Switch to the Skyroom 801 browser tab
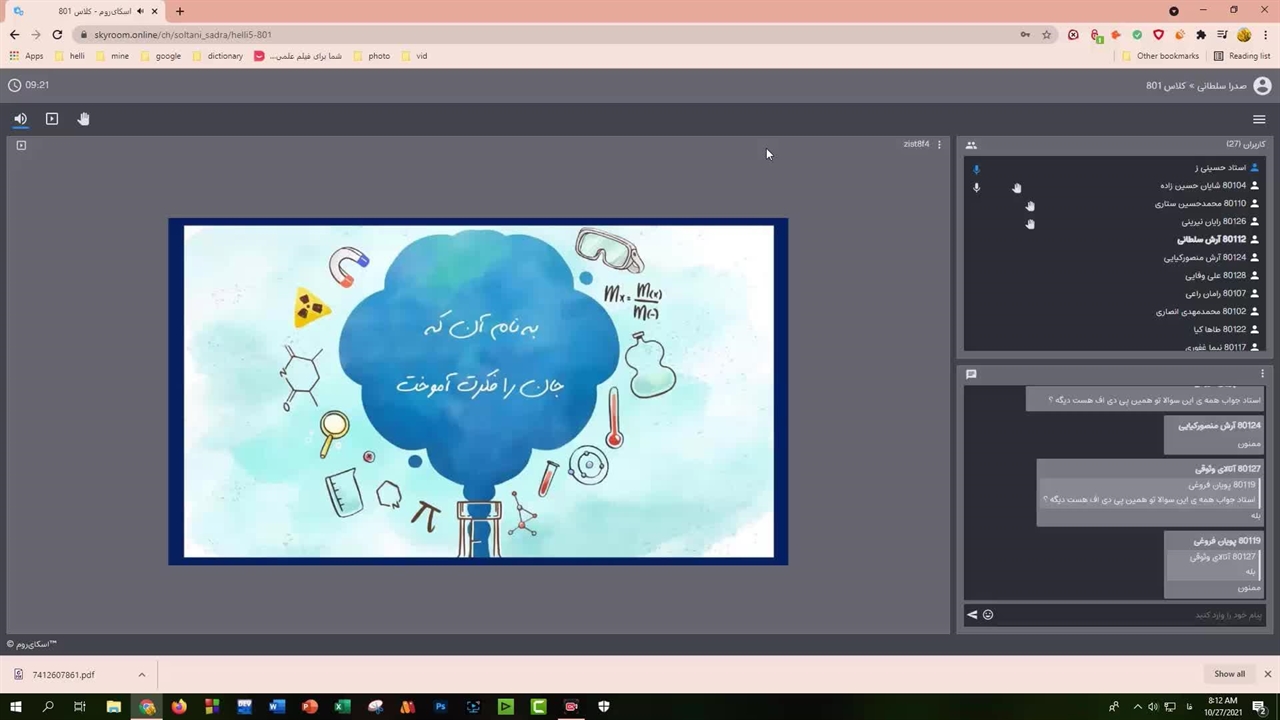1280x720 pixels. pyautogui.click(x=85, y=11)
